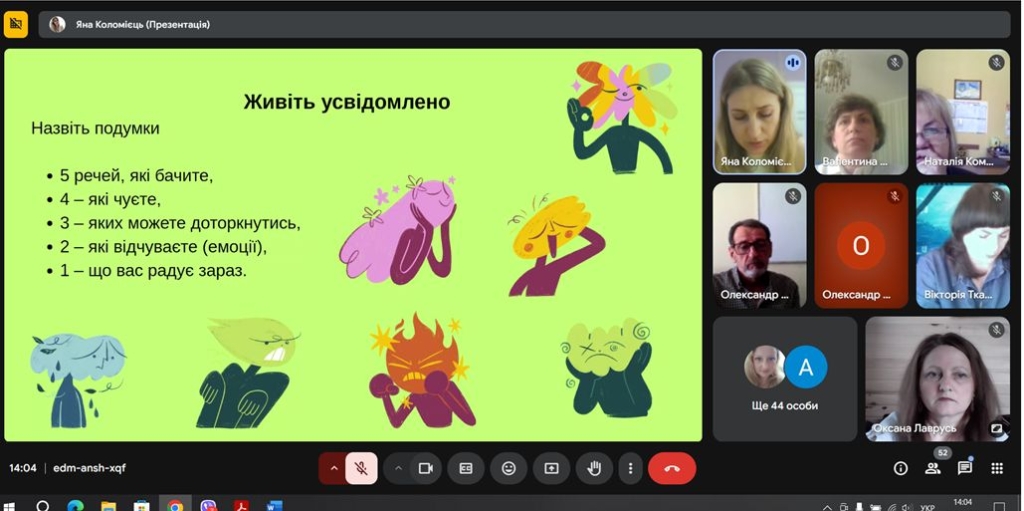Open the activities grid icon

click(997, 468)
